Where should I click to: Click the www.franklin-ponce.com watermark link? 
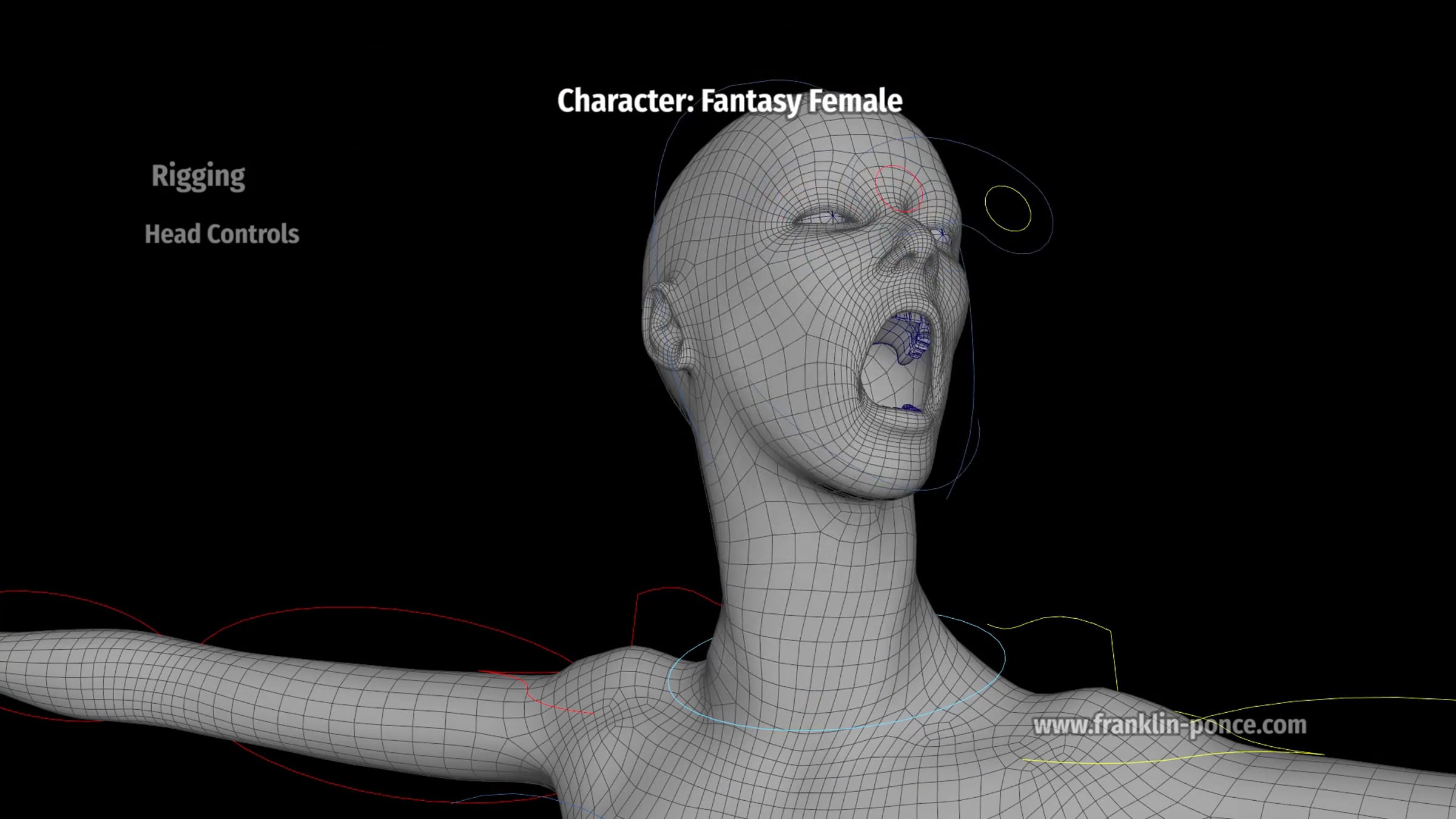[1169, 725]
